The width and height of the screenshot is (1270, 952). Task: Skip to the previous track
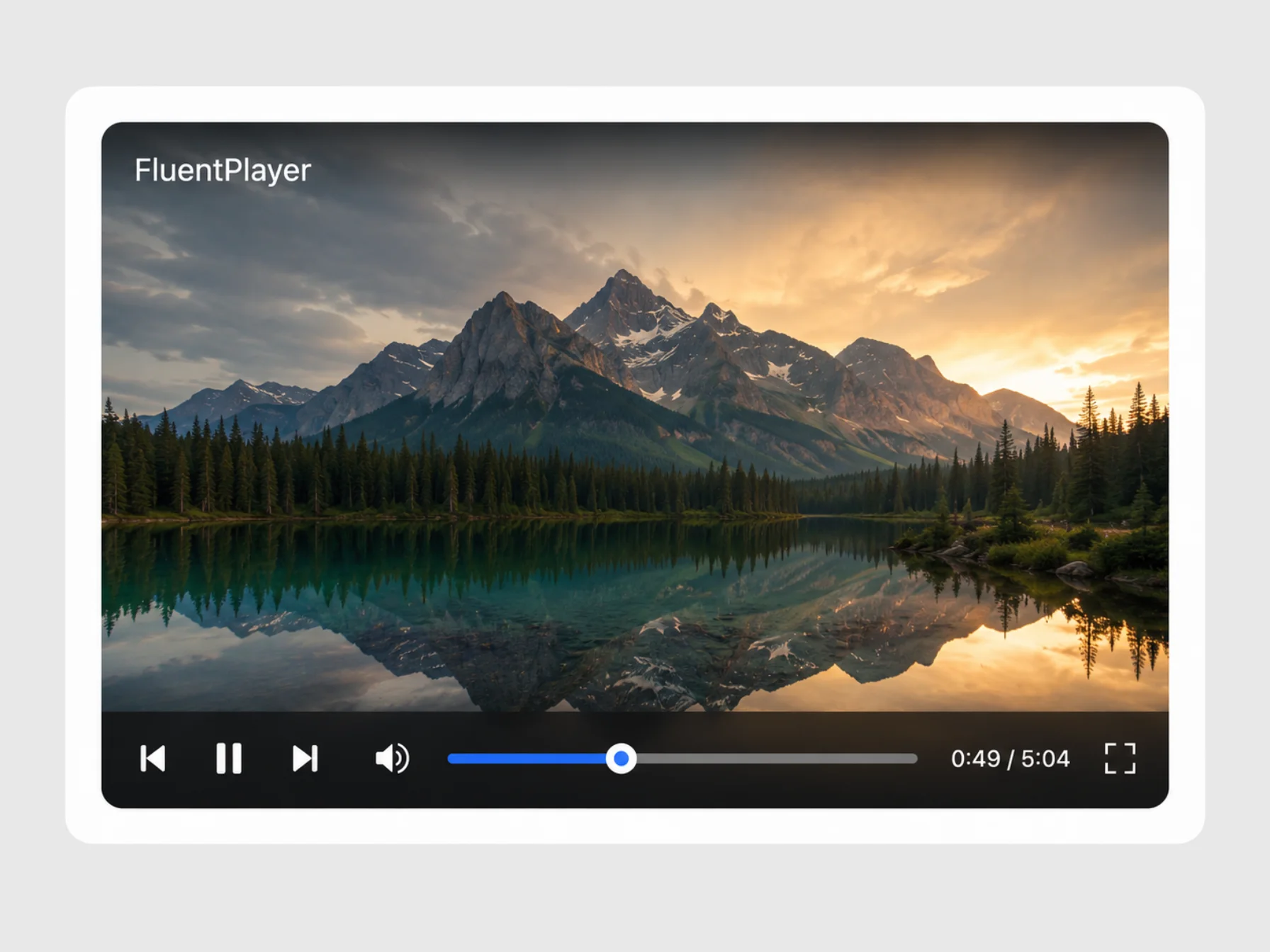[x=153, y=759]
